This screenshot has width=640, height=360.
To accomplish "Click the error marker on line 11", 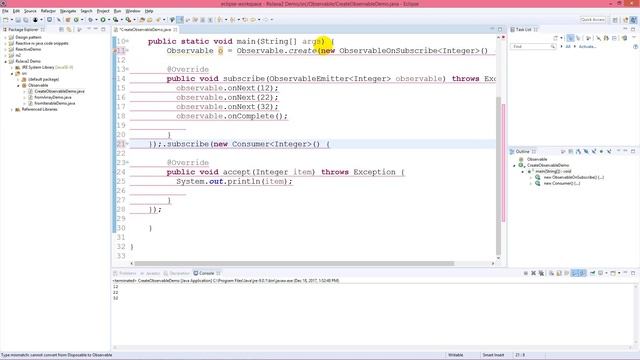I will [115, 51].
